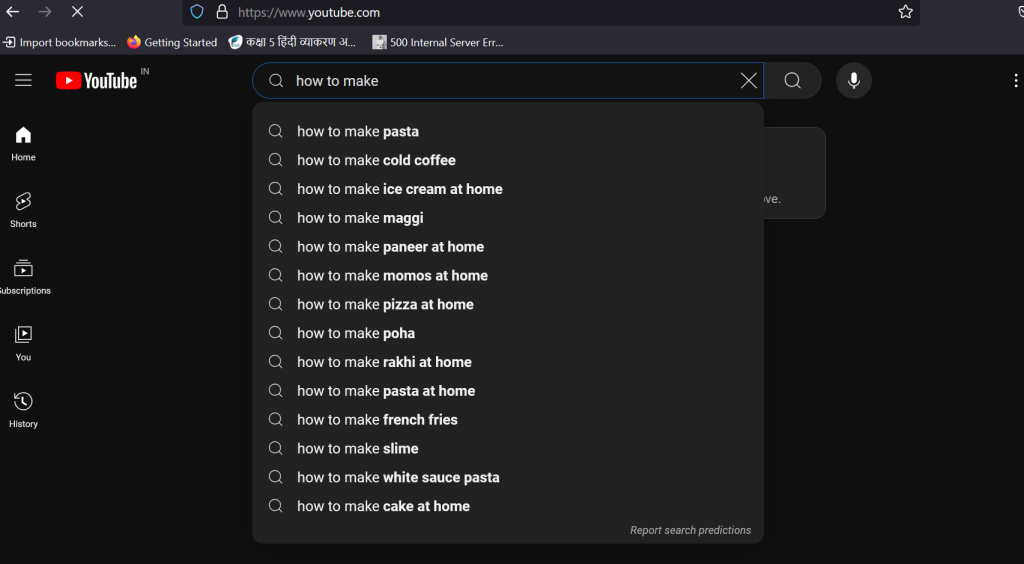Viewport: 1024px width, 564px height.
Task: Click the browser back arrow
Action: pos(12,12)
